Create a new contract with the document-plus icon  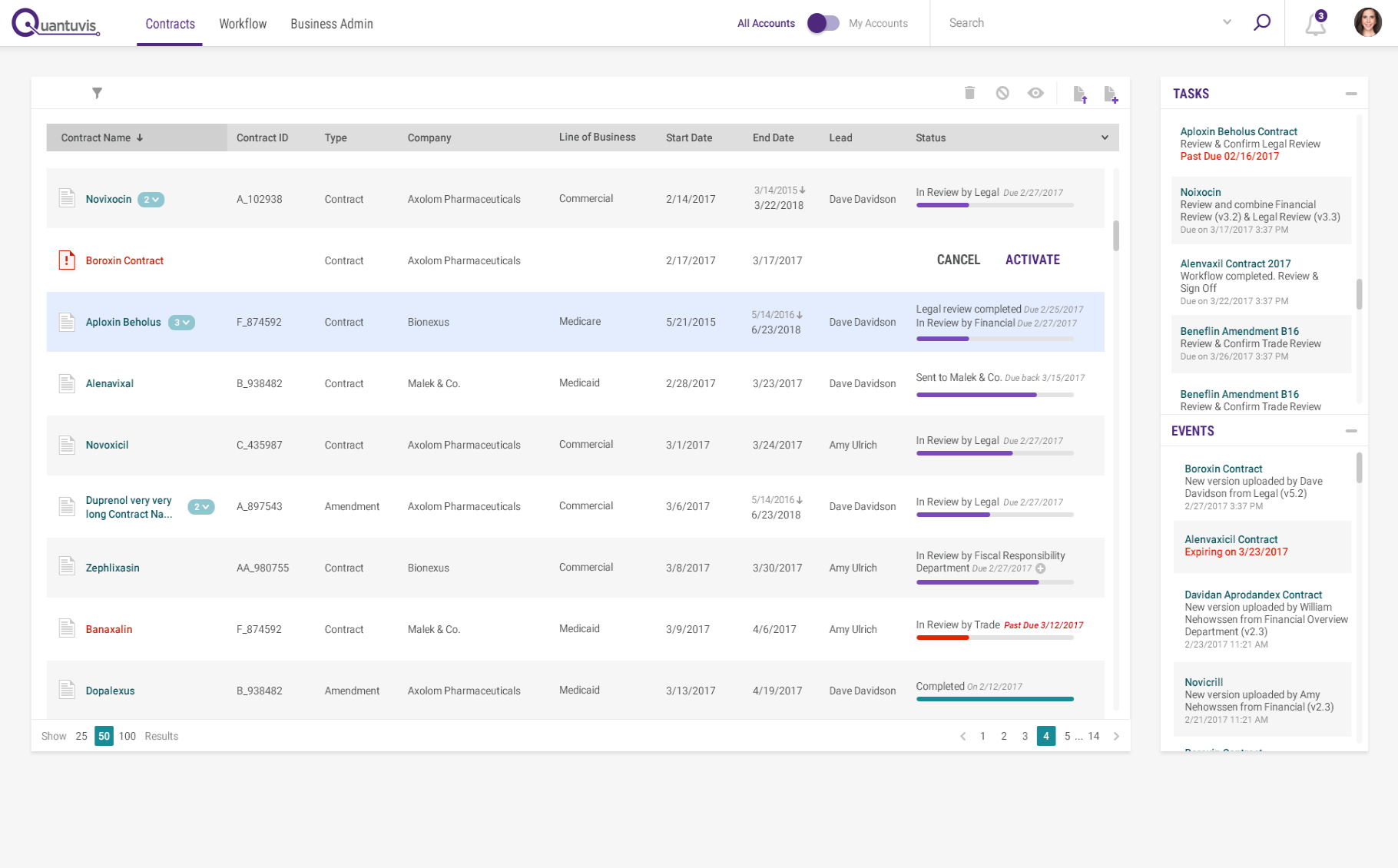(1111, 92)
